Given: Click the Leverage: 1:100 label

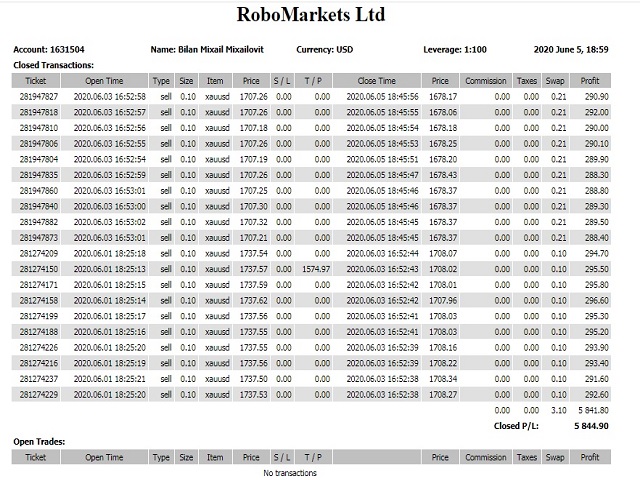Looking at the screenshot, I should (455, 50).
